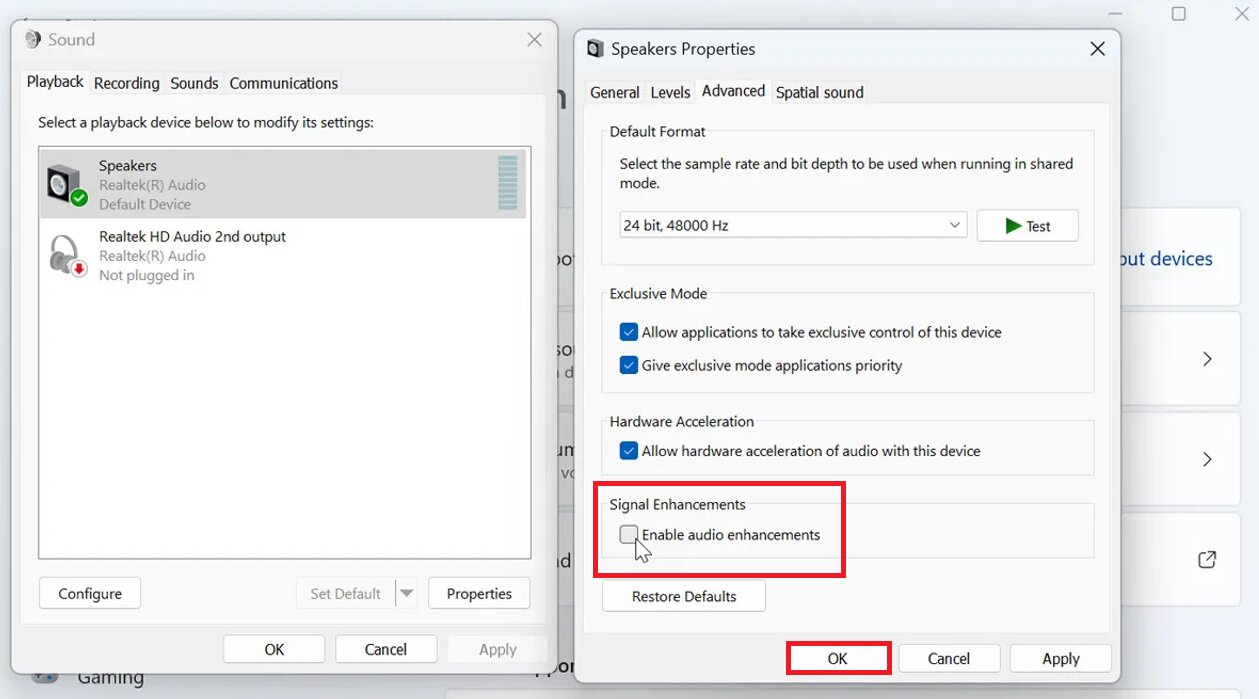The image size is (1259, 699).
Task: Uncheck allow applications to take exclusive control
Action: pos(628,332)
